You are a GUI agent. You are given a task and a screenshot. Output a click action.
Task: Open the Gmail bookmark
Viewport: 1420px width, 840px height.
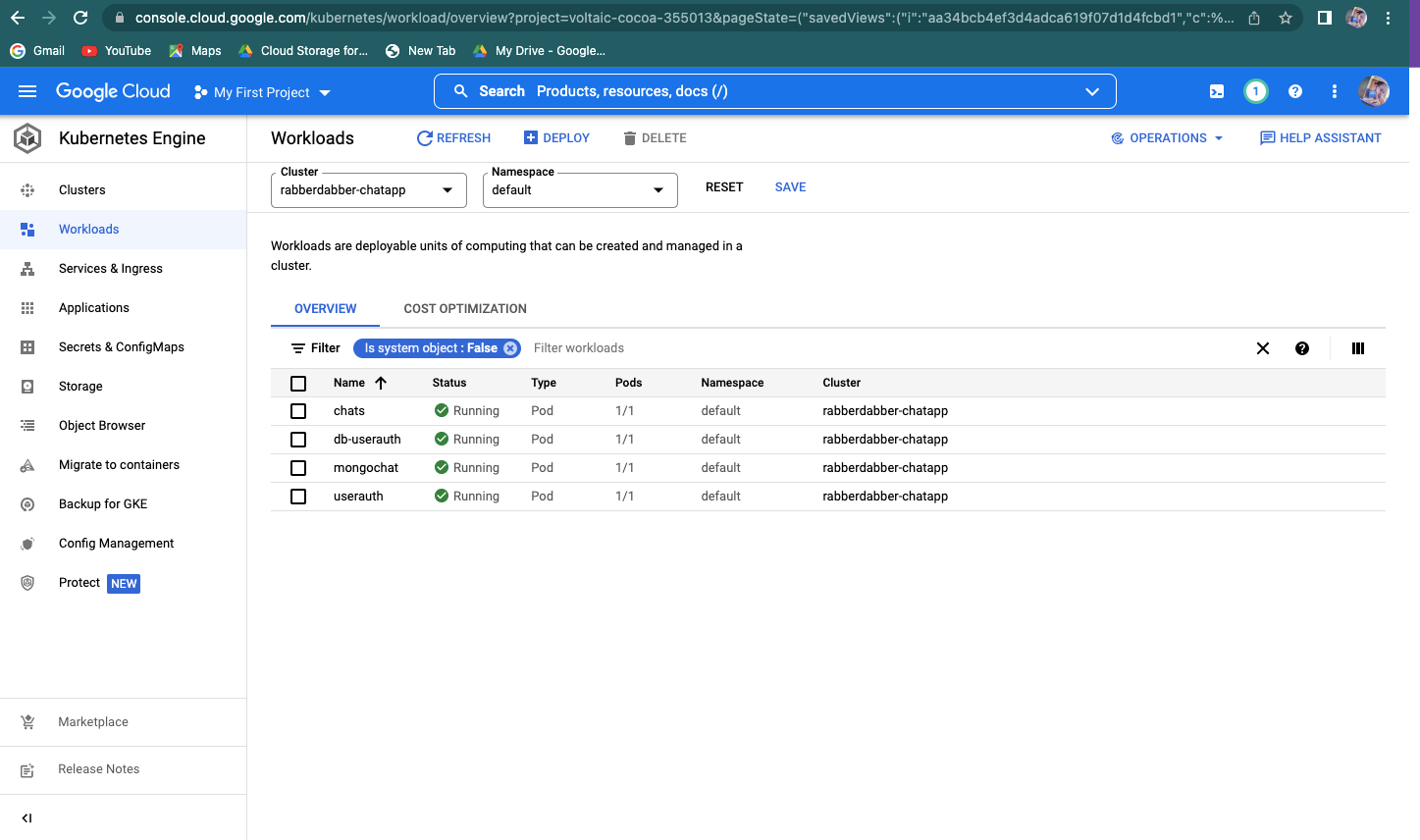[x=37, y=51]
